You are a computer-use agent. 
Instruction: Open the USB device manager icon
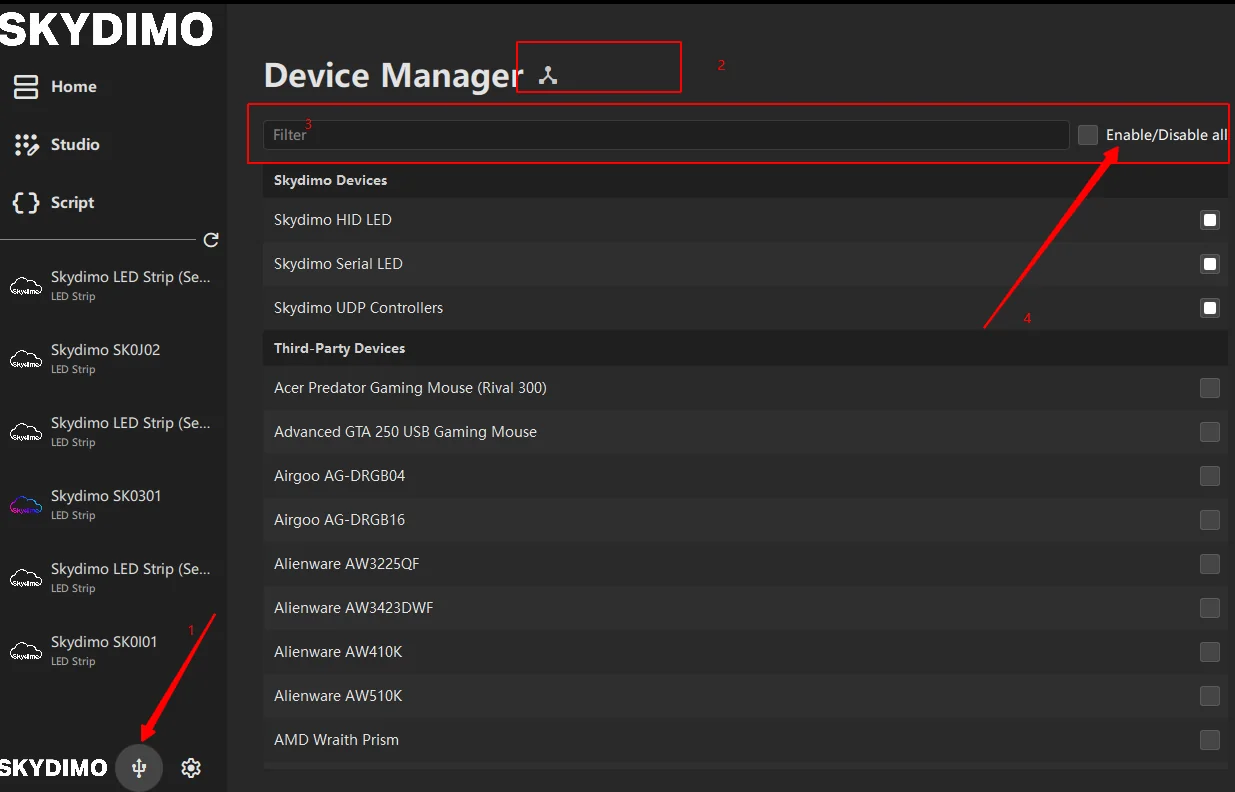139,767
